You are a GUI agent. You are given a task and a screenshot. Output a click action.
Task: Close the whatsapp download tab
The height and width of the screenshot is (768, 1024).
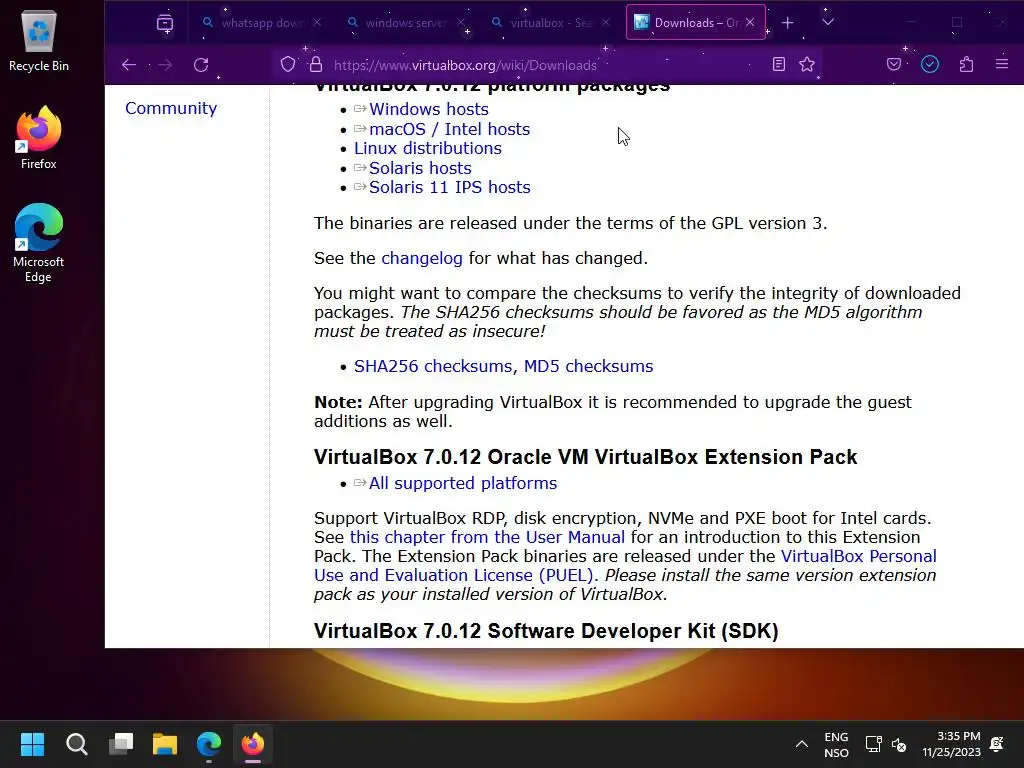click(x=317, y=22)
